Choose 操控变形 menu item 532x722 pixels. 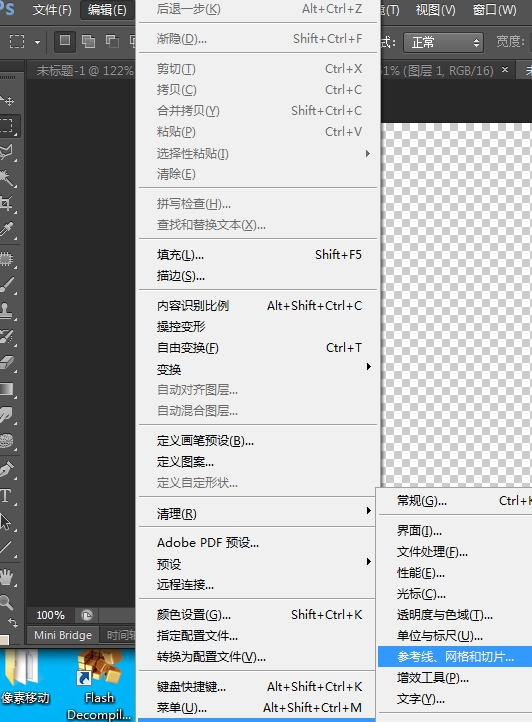point(258,326)
